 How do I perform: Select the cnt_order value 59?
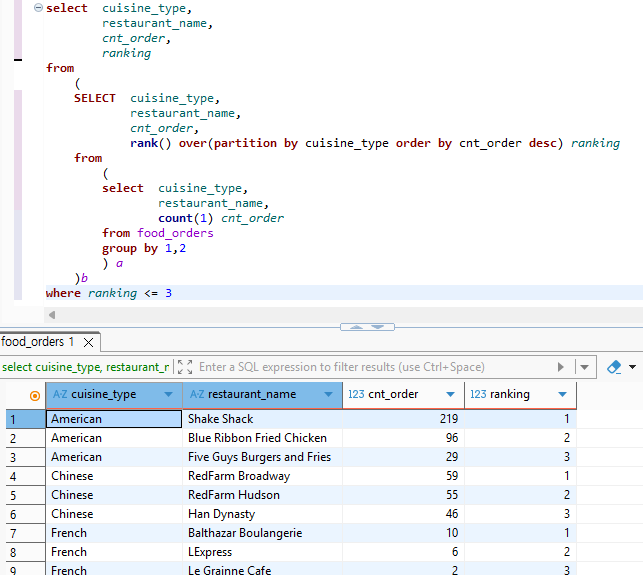click(404, 476)
